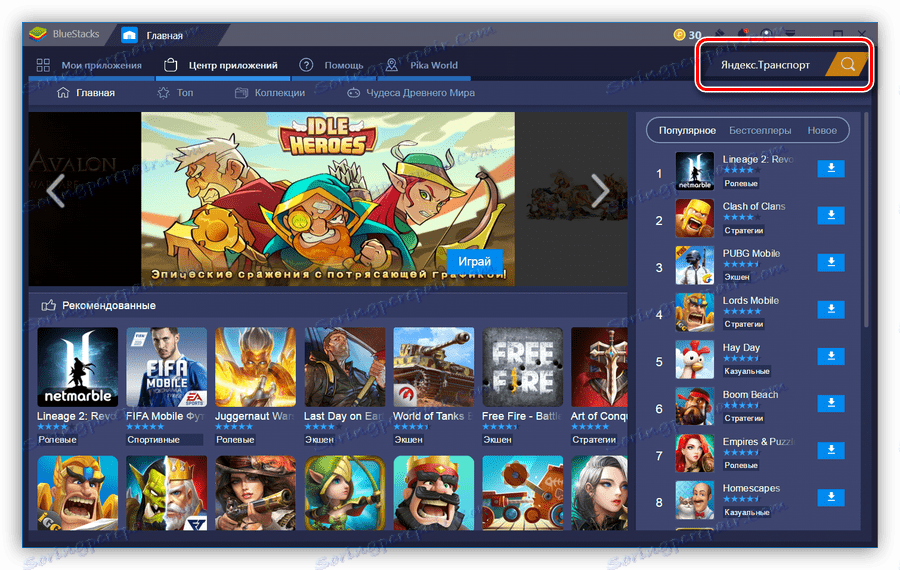
Task: Select the Новое filter
Action: [822, 130]
